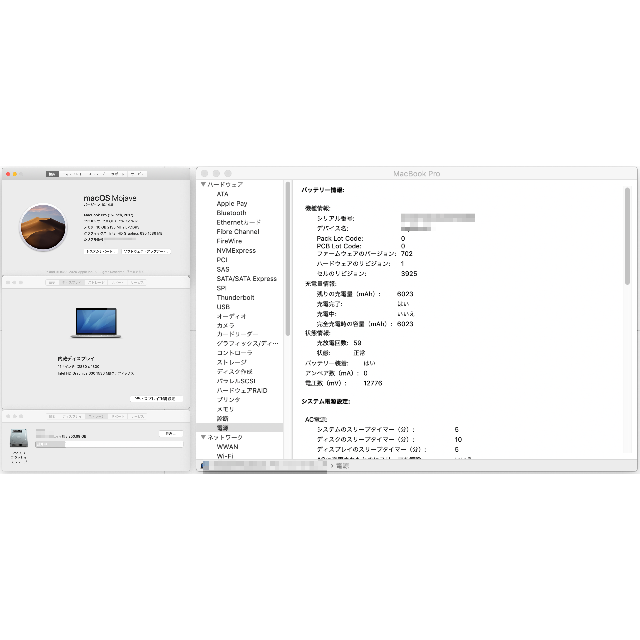Select SATA/SATA Express in the hardware list
The height and width of the screenshot is (640, 640).
click(x=247, y=278)
